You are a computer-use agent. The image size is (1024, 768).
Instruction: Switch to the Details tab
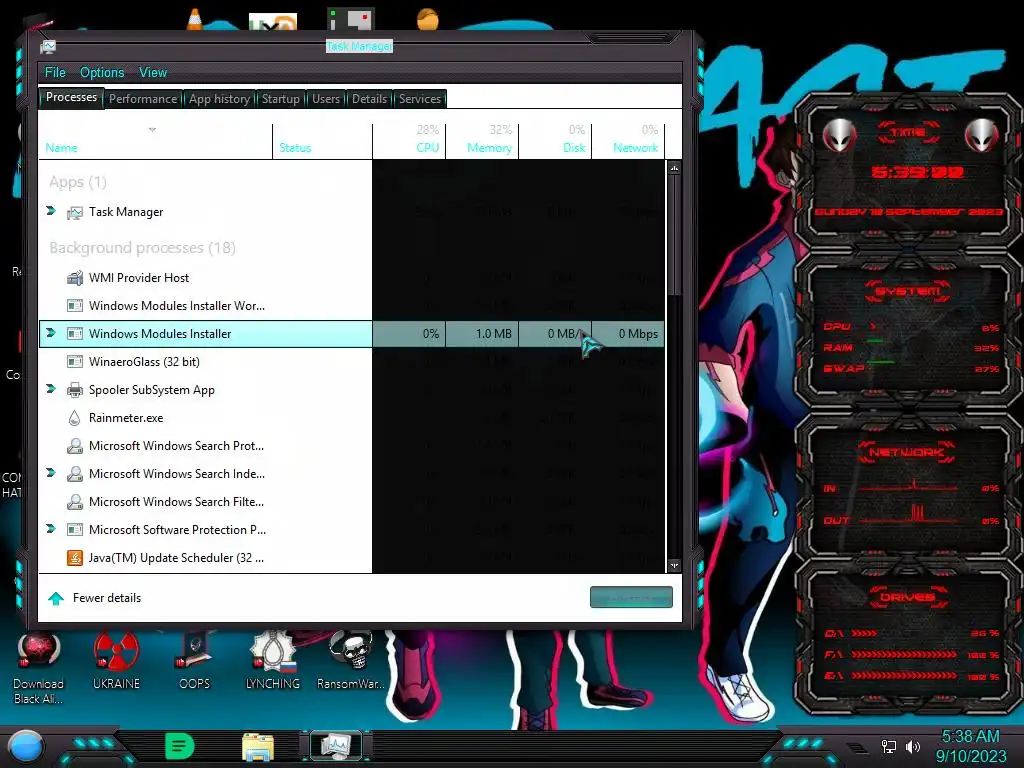[x=370, y=99]
